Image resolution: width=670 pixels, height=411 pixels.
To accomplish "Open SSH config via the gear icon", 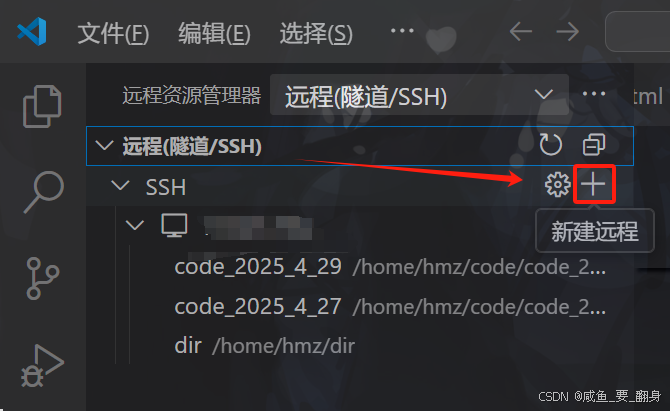I will point(557,185).
